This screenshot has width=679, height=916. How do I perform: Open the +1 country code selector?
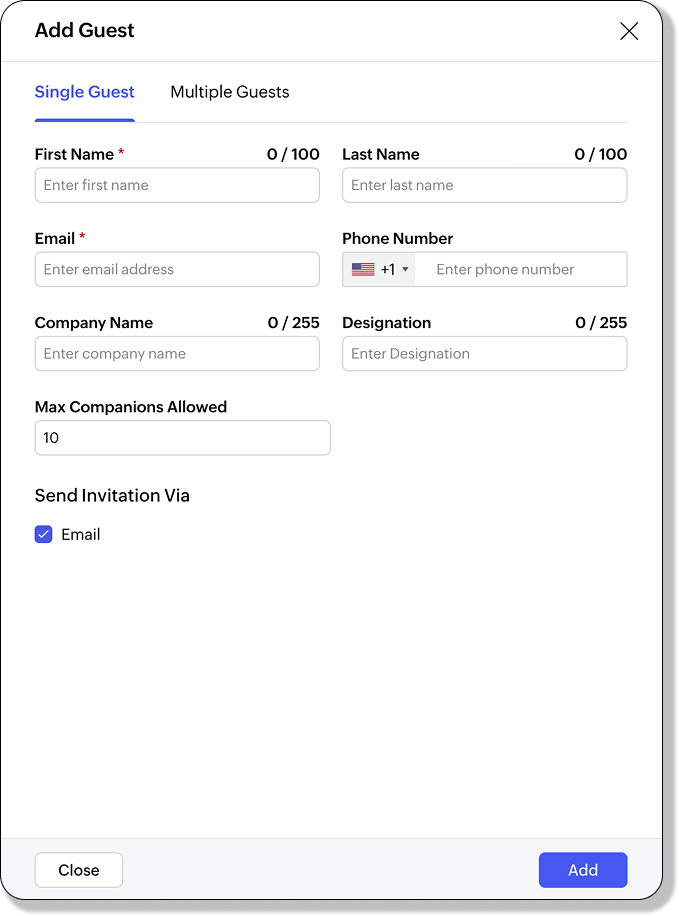pos(388,269)
